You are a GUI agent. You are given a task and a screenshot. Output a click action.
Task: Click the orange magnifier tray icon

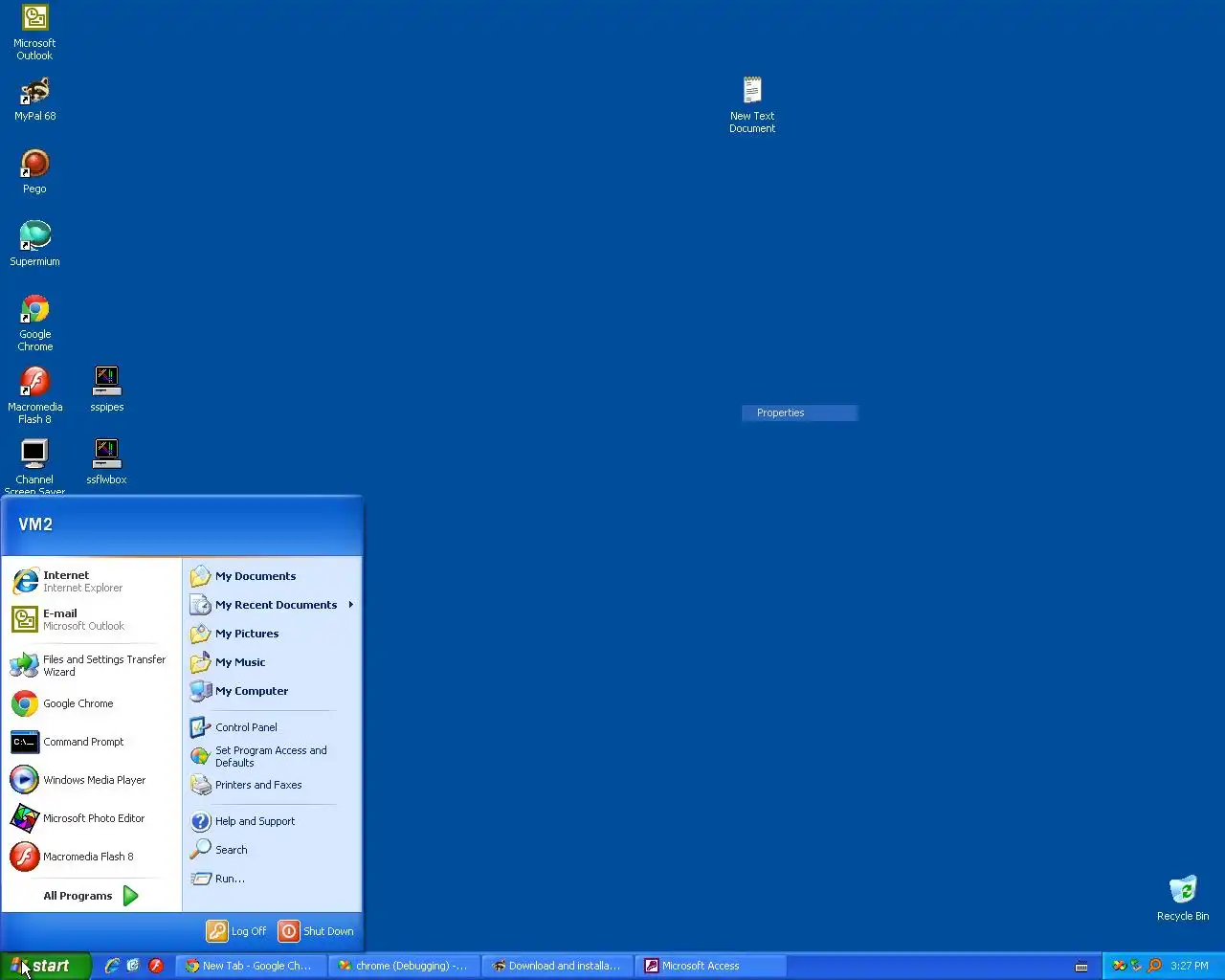(1154, 966)
